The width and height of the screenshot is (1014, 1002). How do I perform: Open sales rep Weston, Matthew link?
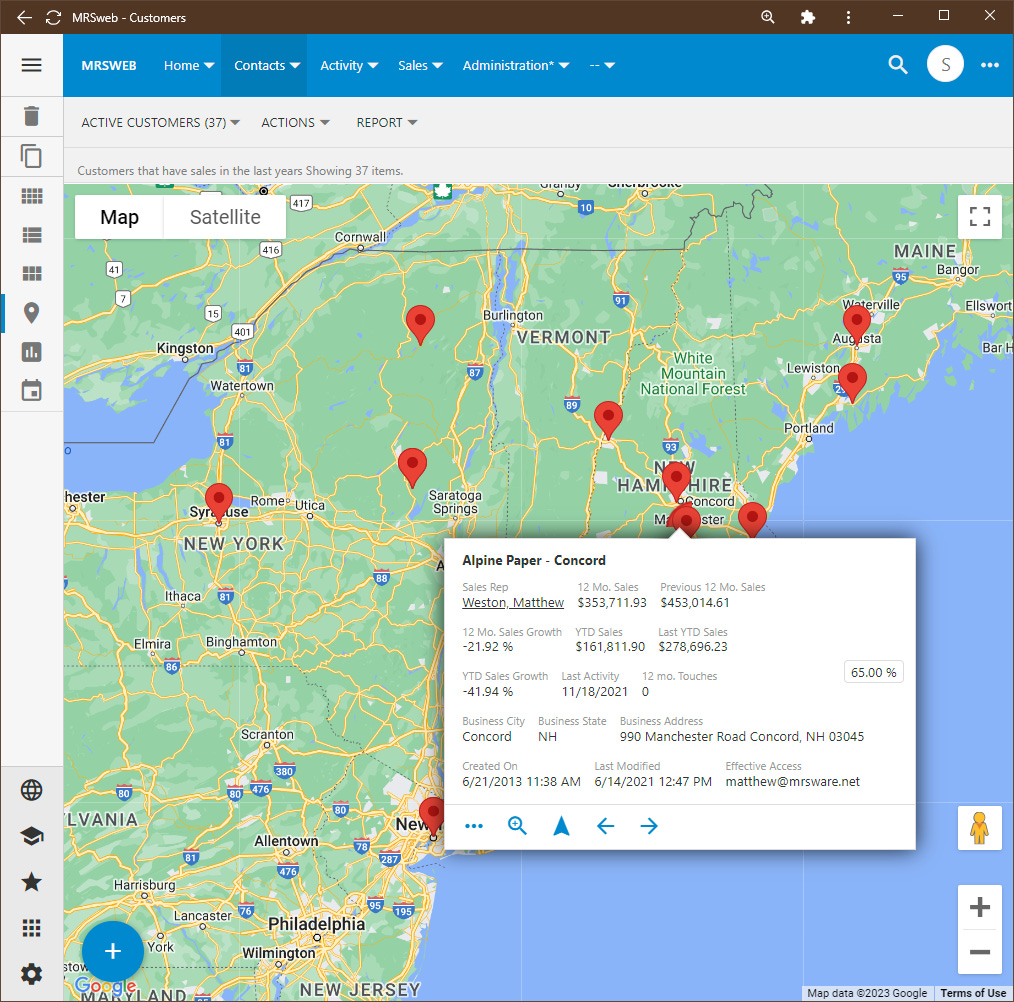click(x=513, y=602)
